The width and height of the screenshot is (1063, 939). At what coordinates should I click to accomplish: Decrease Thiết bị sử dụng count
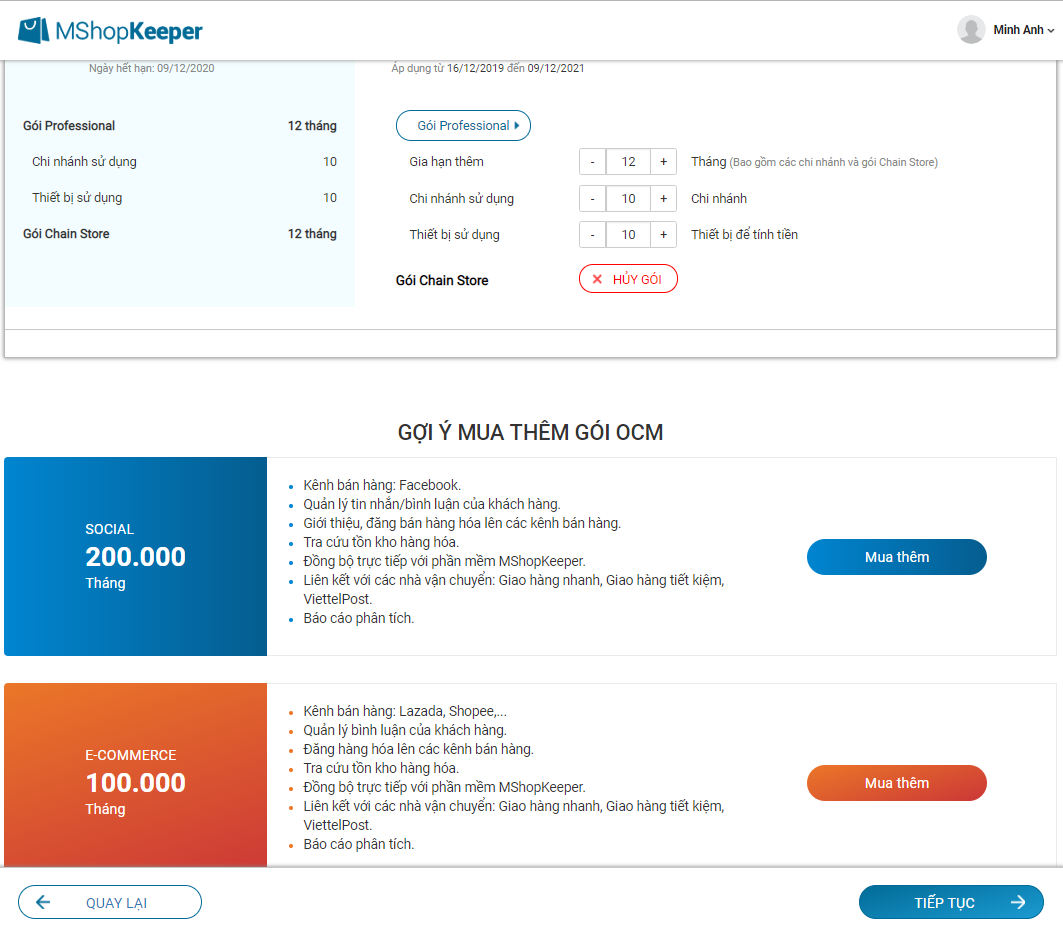click(x=593, y=235)
